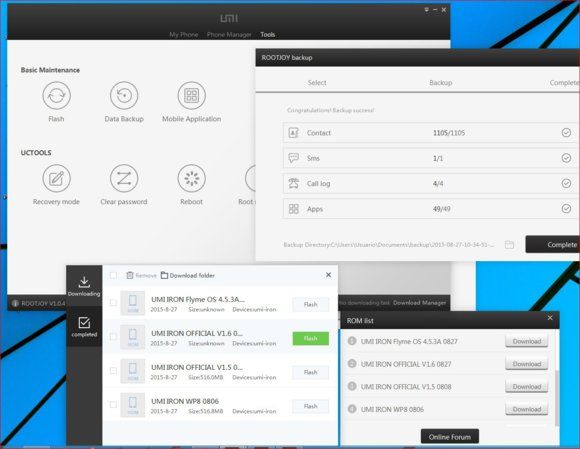Download UMI IRON Flyme OS 4.5.3A 0827

click(527, 341)
